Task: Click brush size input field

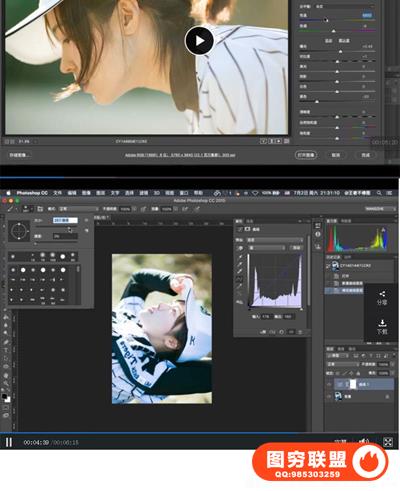Action: click(65, 220)
